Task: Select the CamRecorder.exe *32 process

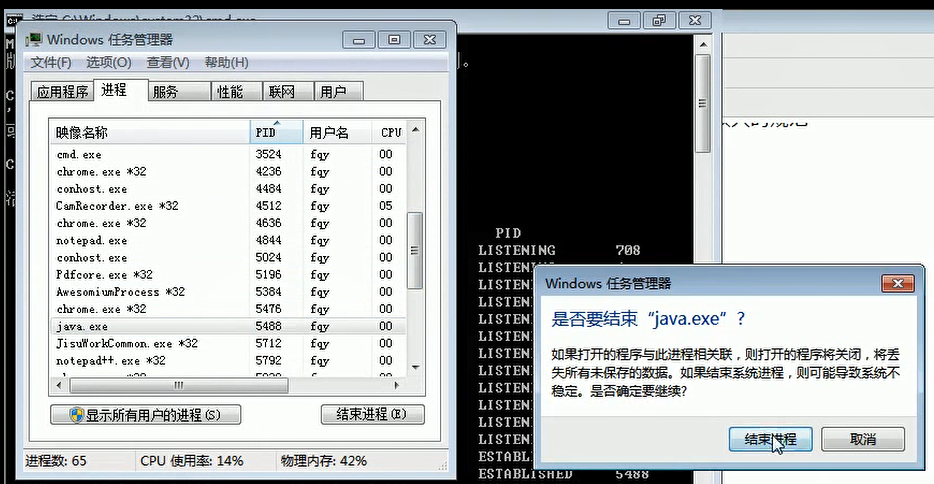Action: pos(228,206)
